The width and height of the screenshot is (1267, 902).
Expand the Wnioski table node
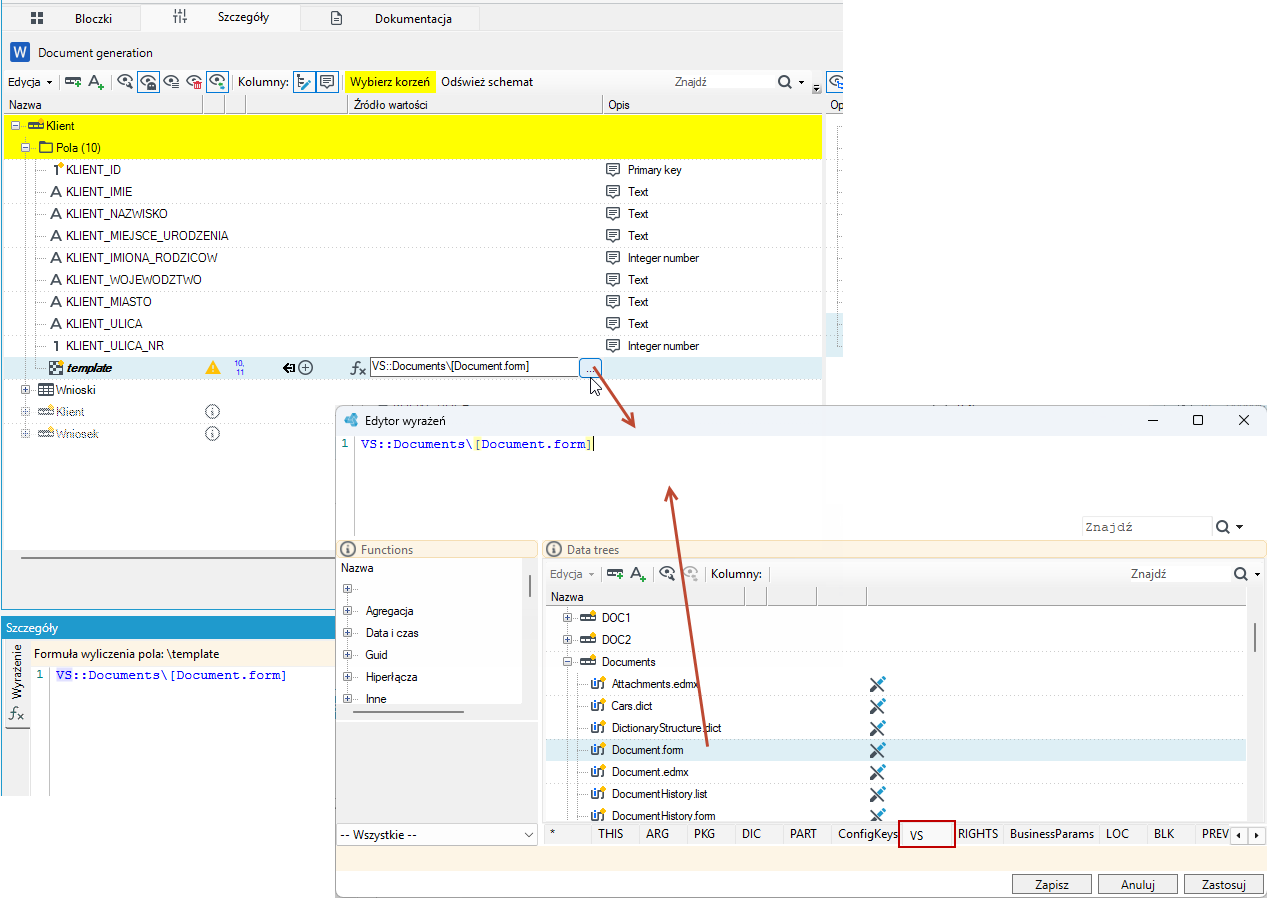tap(26, 390)
